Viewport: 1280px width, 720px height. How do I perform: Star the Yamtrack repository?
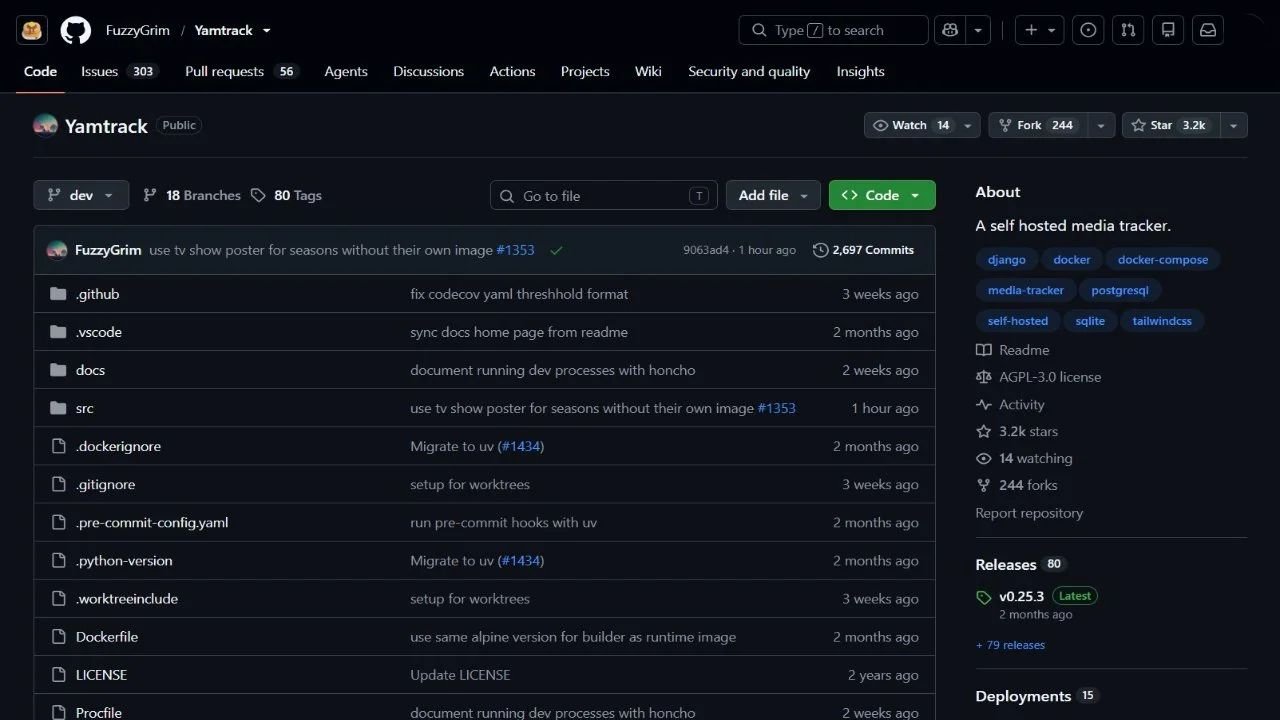point(1172,125)
